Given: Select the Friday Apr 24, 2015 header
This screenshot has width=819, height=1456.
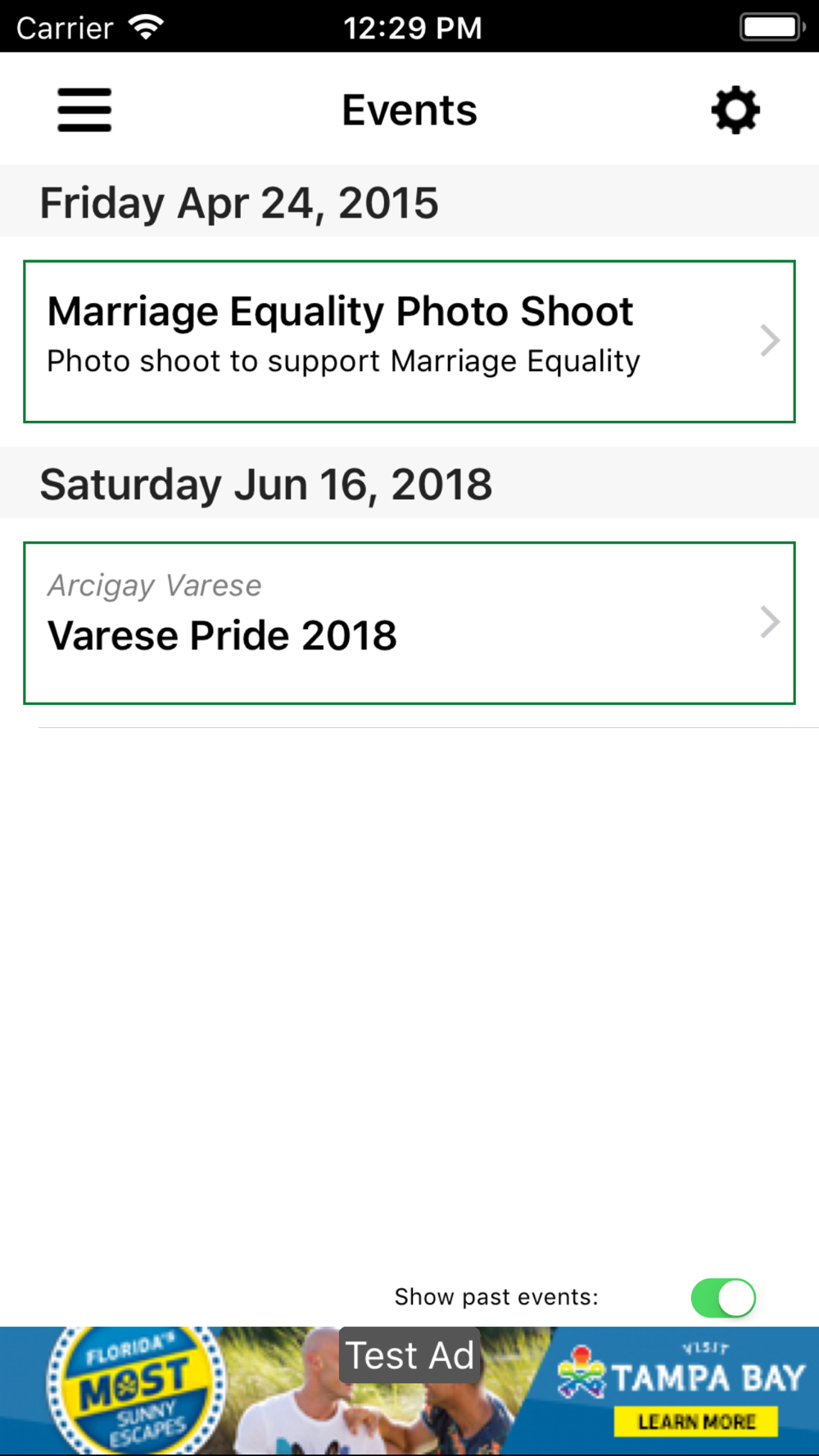Looking at the screenshot, I should pos(409,201).
